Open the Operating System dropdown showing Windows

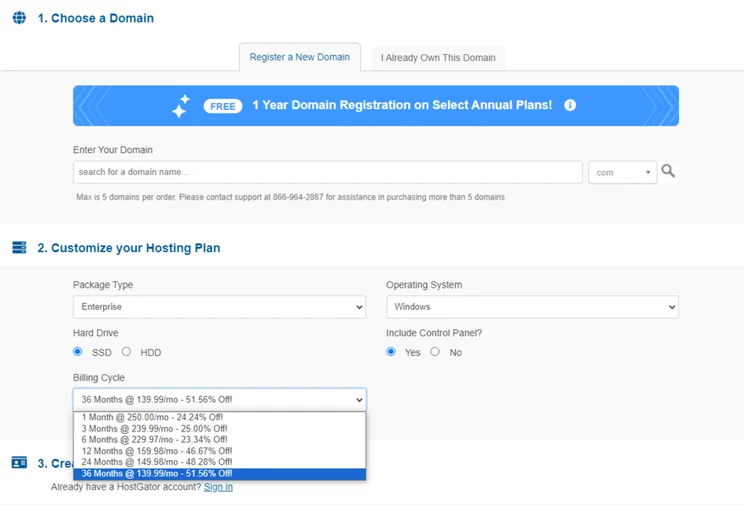532,307
